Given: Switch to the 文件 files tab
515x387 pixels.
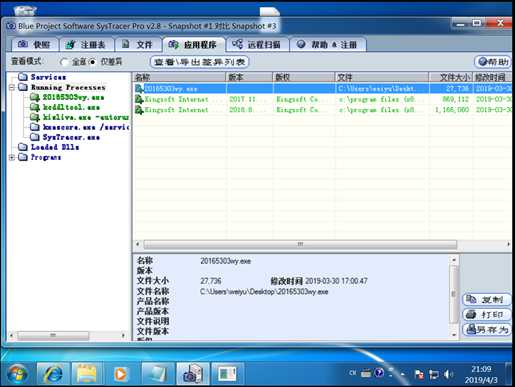Looking at the screenshot, I should click(138, 44).
